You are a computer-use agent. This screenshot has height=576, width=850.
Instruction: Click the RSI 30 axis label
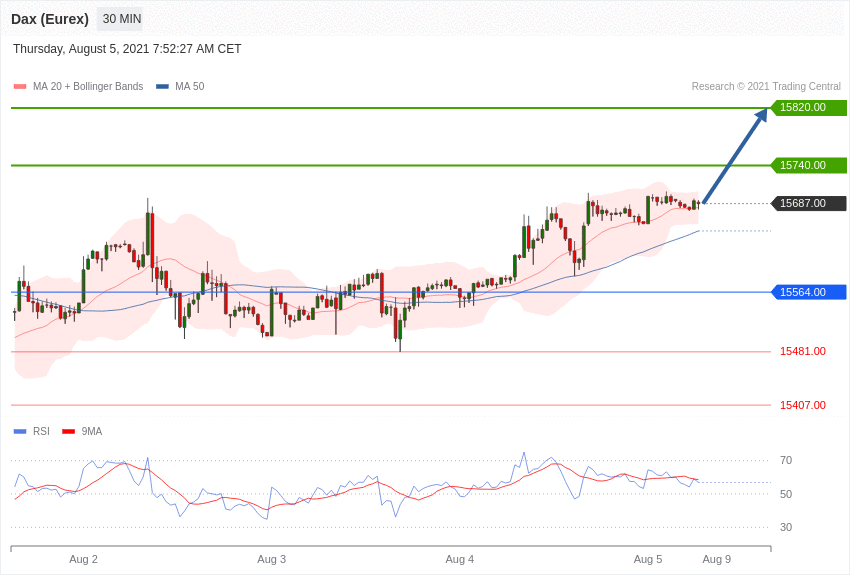[x=786, y=527]
